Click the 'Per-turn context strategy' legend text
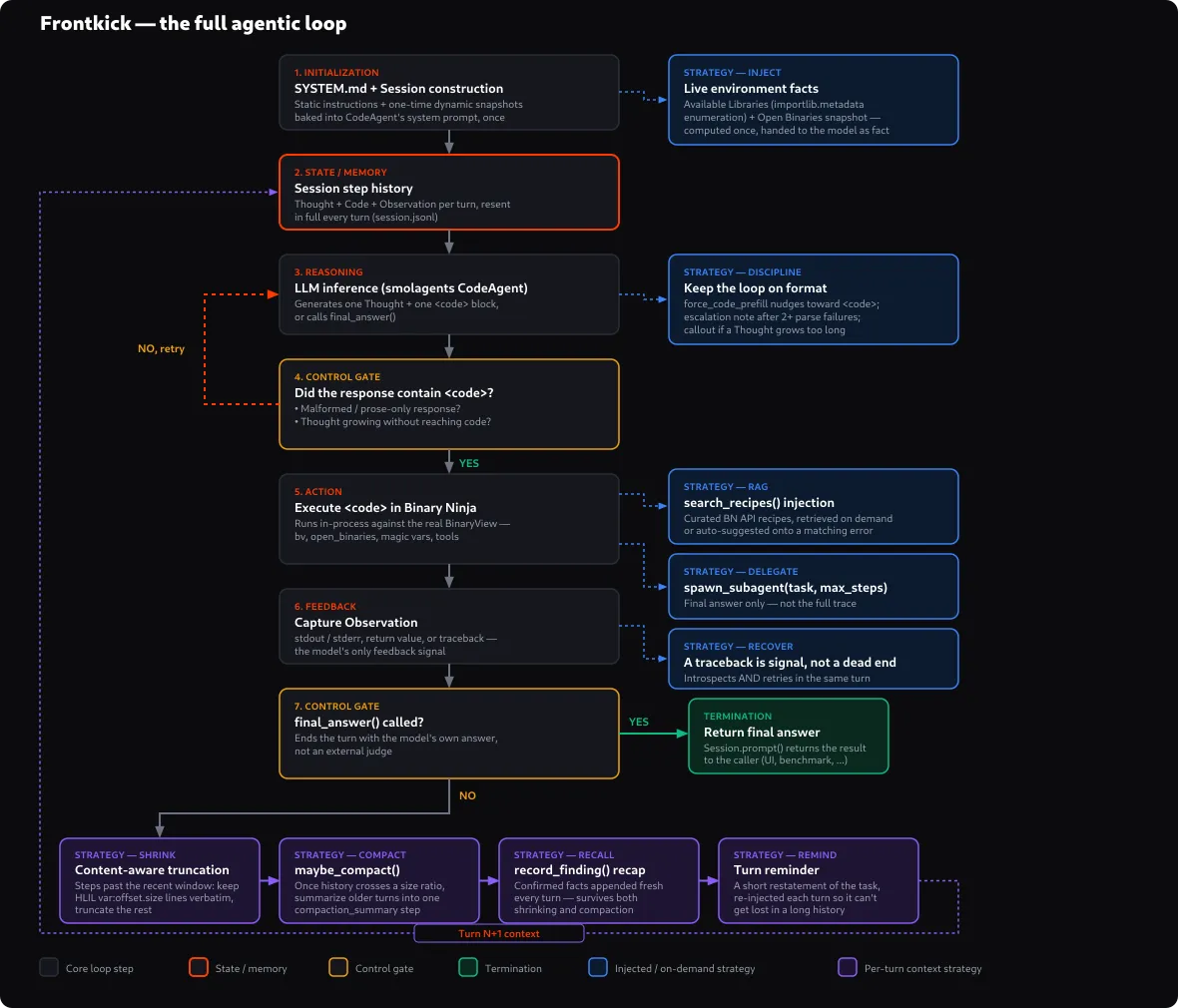 tap(922, 968)
